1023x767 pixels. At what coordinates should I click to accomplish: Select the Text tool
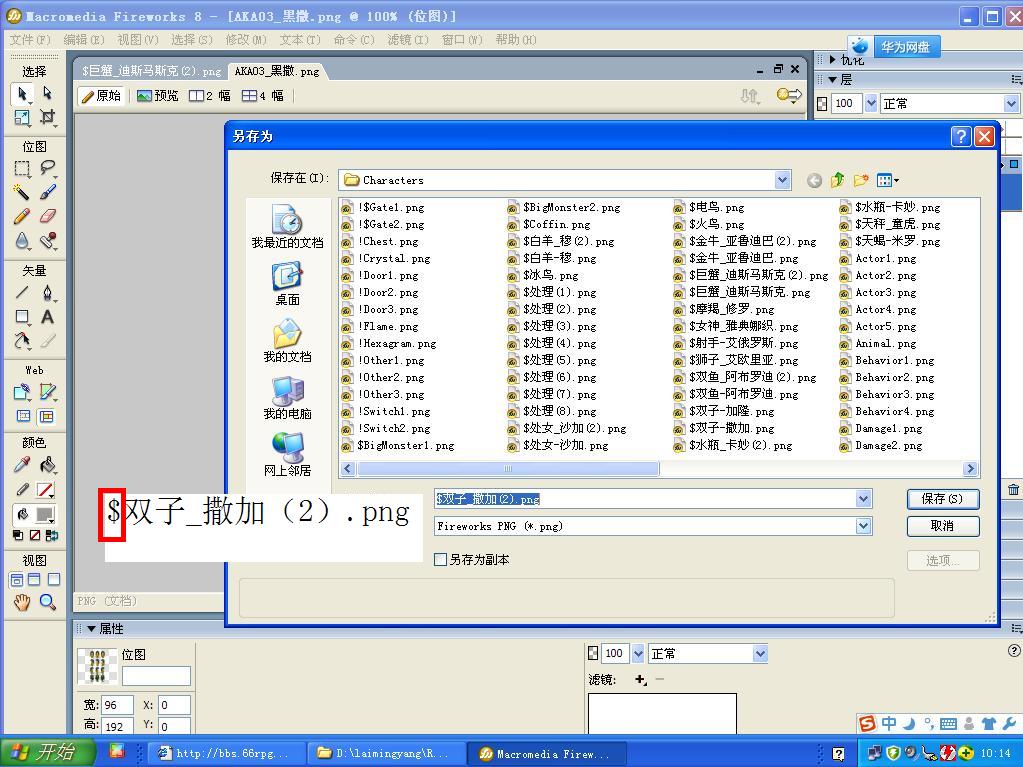pyautogui.click(x=47, y=317)
